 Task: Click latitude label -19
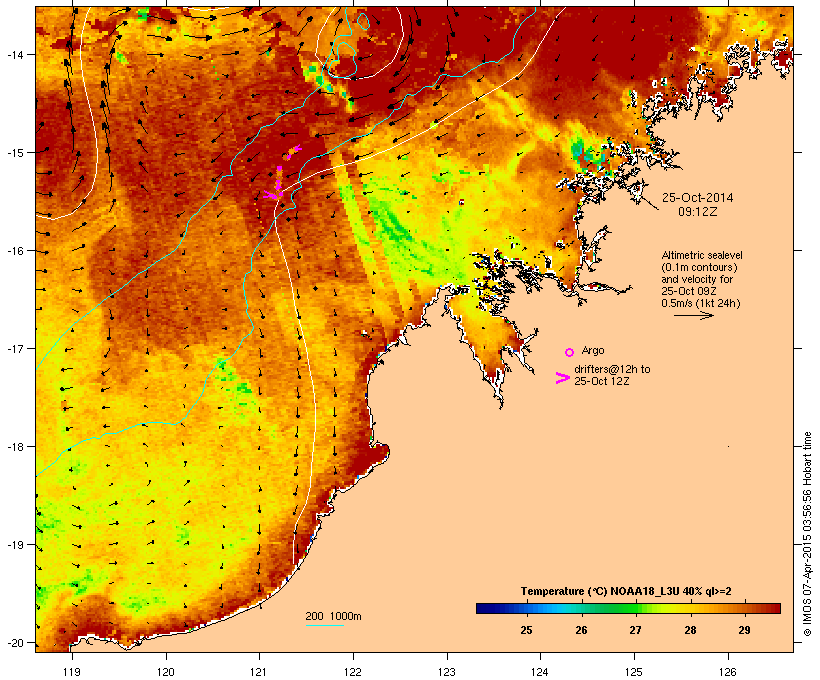[x=14, y=545]
